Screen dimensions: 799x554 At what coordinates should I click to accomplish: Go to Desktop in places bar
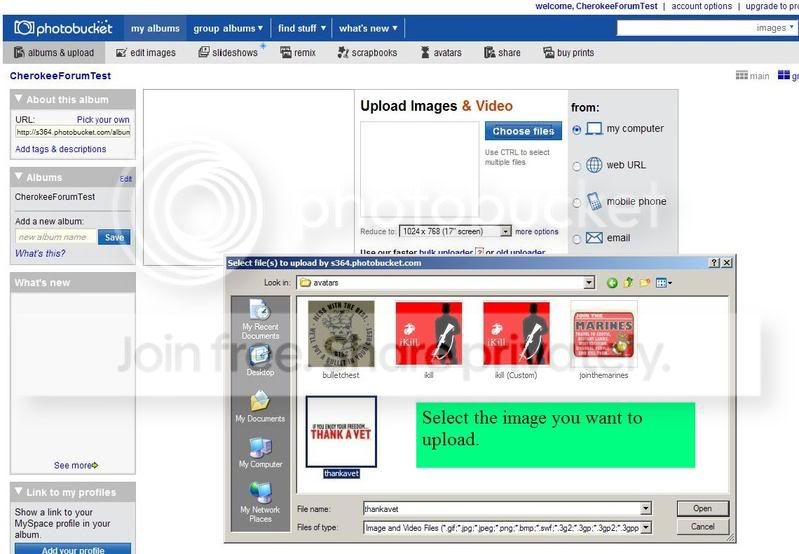[260, 361]
